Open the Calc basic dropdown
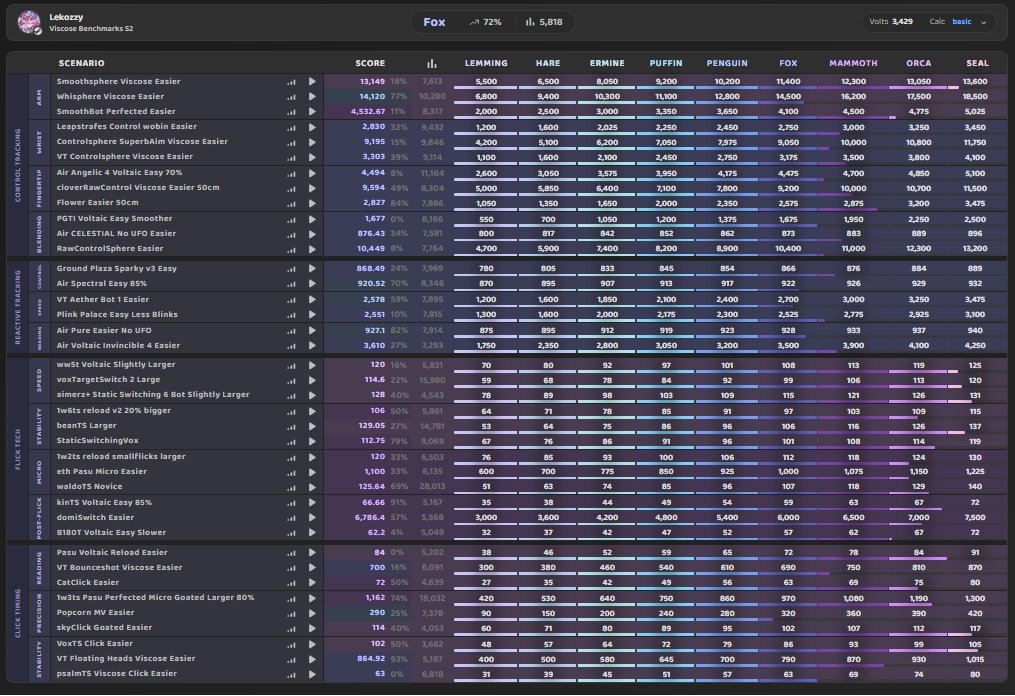The height and width of the screenshot is (696, 1015). 958,22
